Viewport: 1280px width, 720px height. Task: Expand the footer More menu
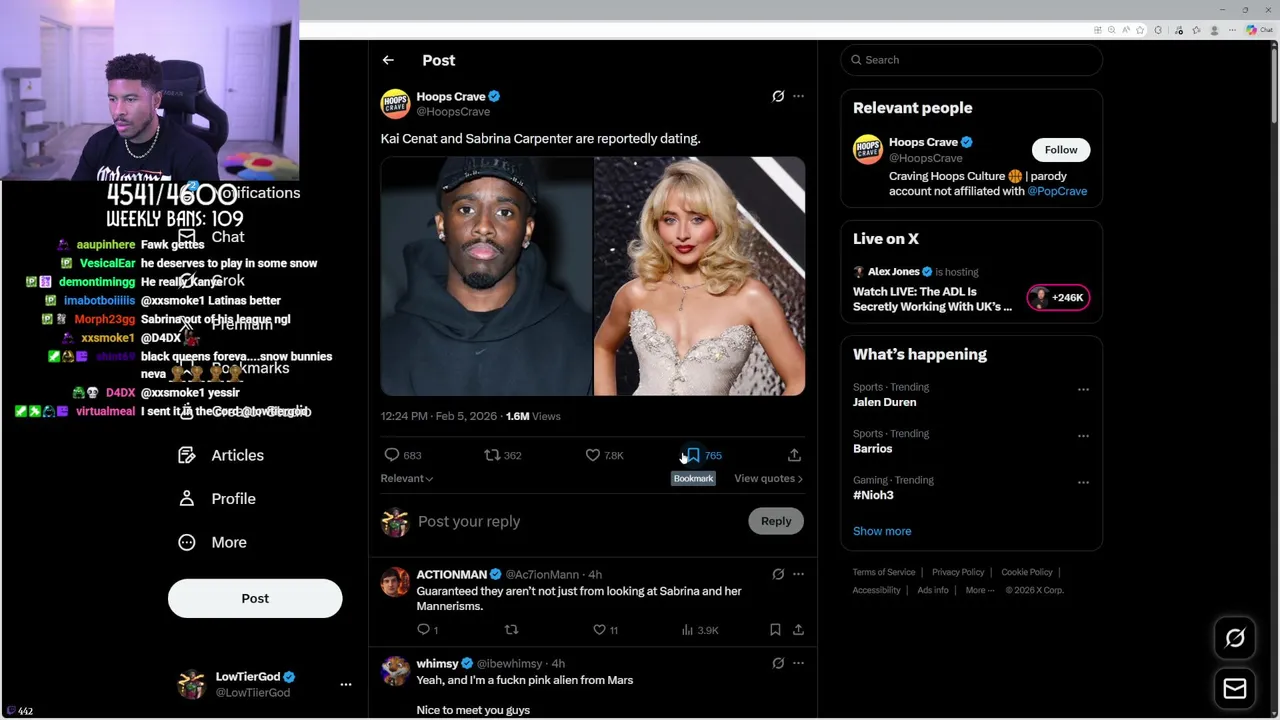tap(980, 590)
